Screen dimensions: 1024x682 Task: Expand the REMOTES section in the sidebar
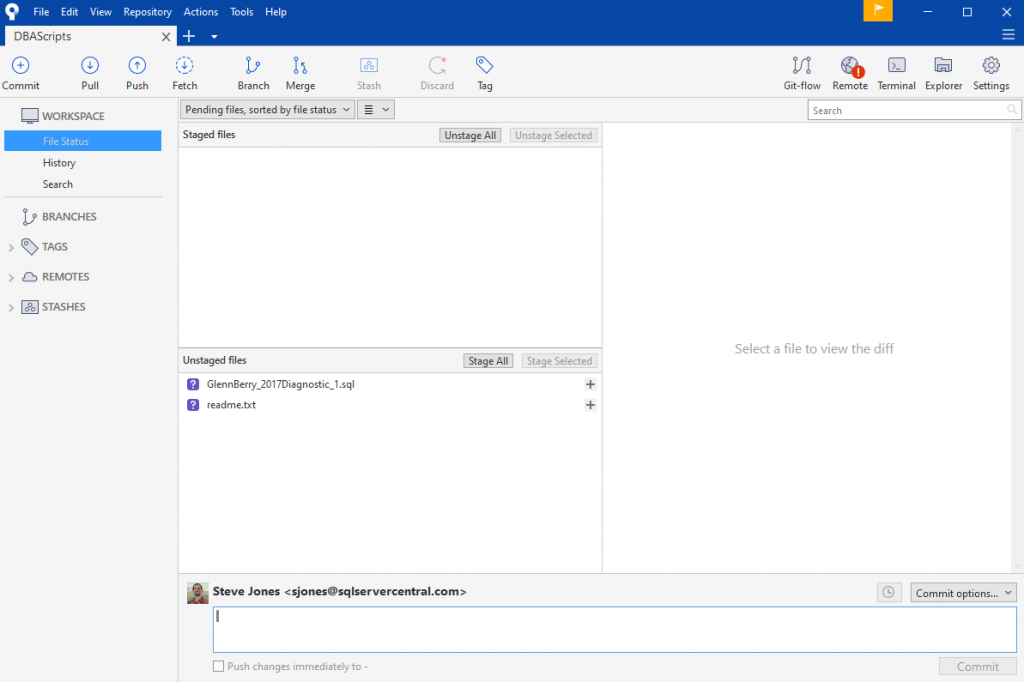[11, 277]
